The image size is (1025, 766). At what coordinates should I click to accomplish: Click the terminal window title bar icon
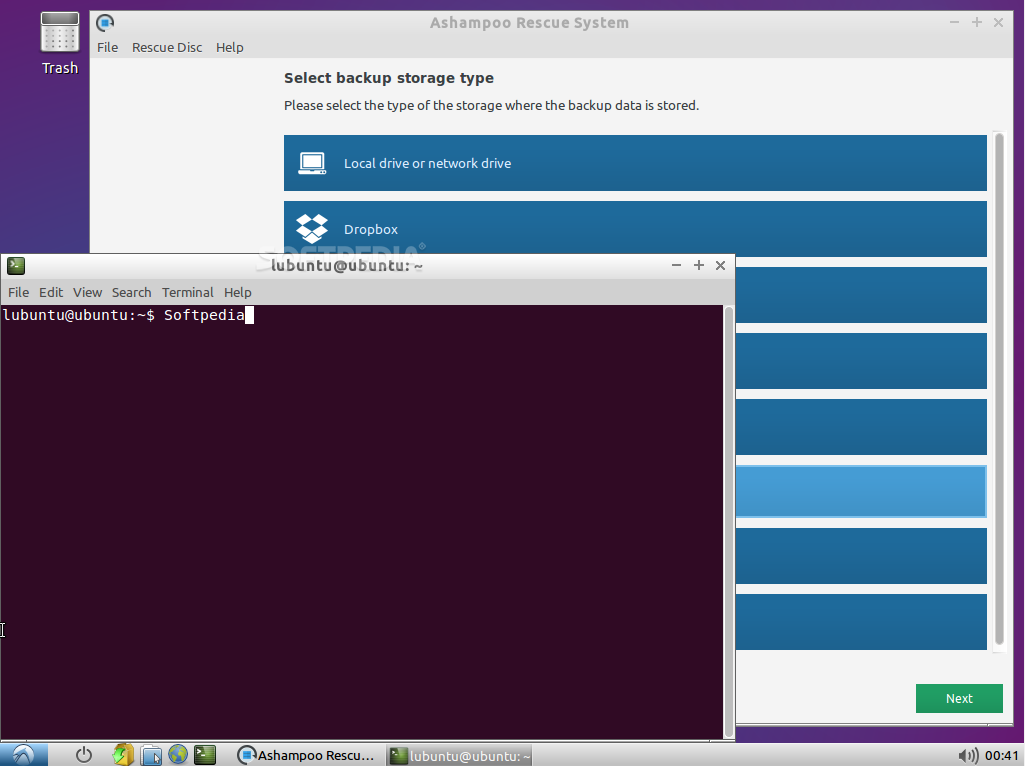tap(16, 265)
